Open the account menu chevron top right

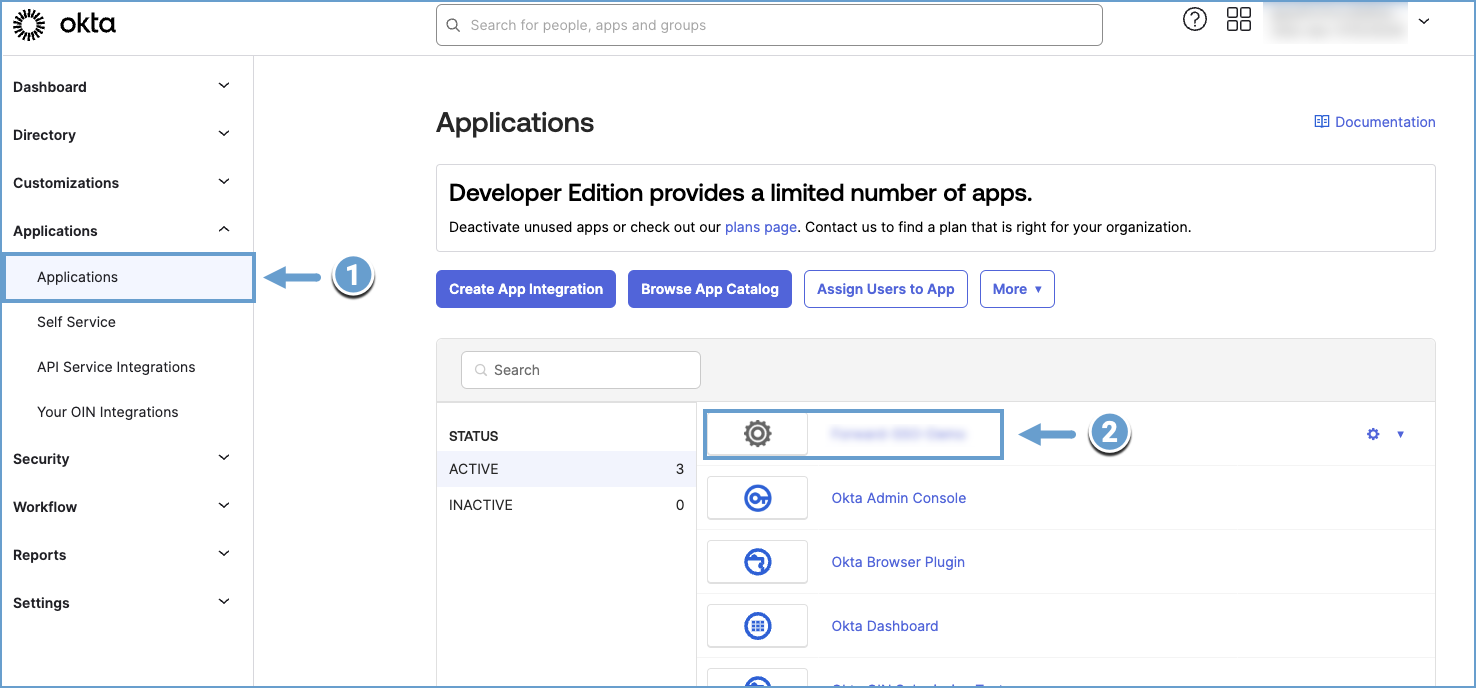click(1423, 20)
